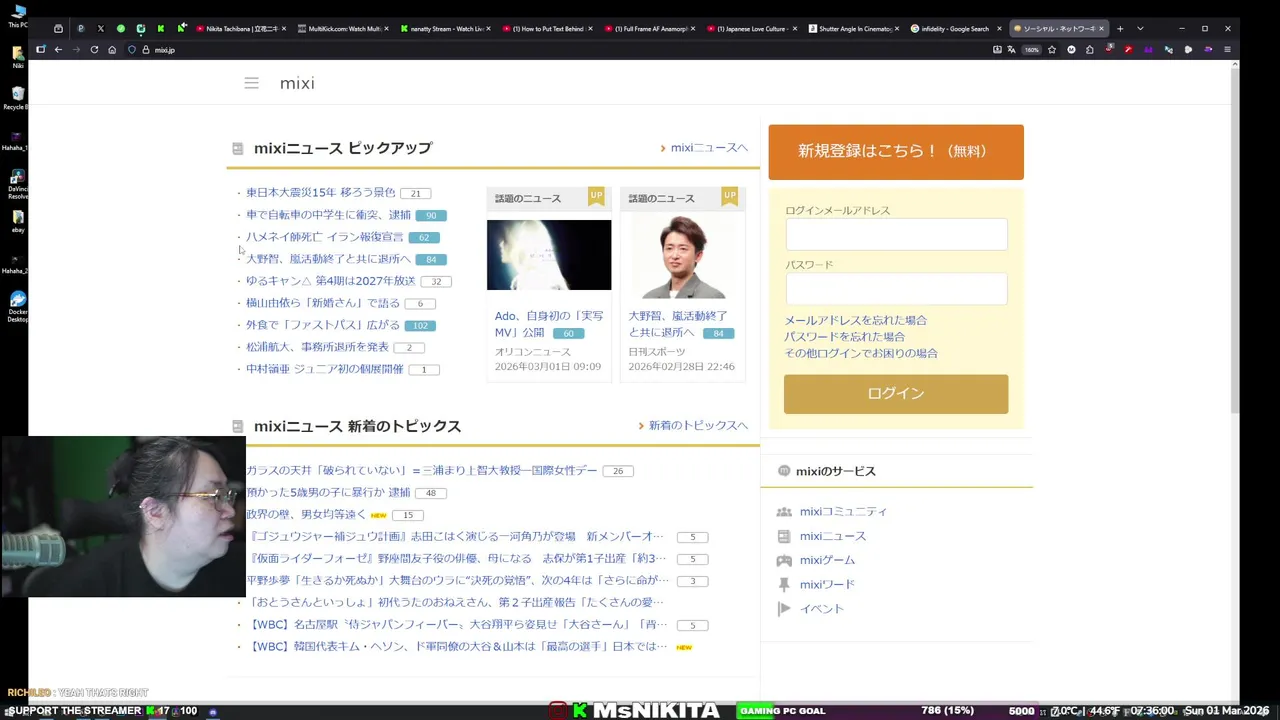The height and width of the screenshot is (720, 1280).
Task: Click comment count 90 badge
Action: (431, 215)
